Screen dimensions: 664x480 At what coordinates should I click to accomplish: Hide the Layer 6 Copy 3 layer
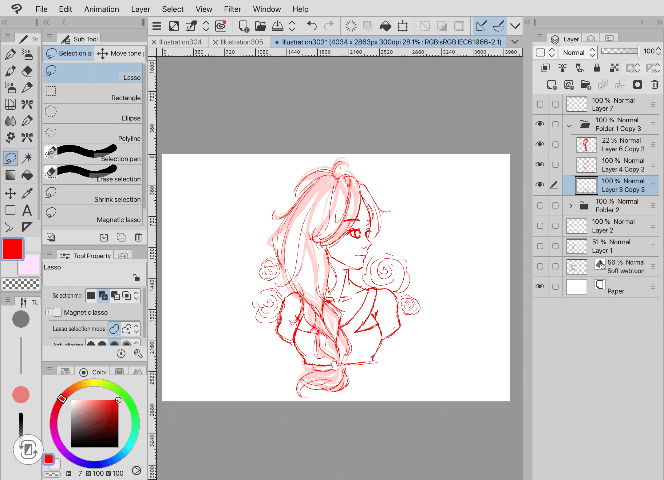pos(540,144)
